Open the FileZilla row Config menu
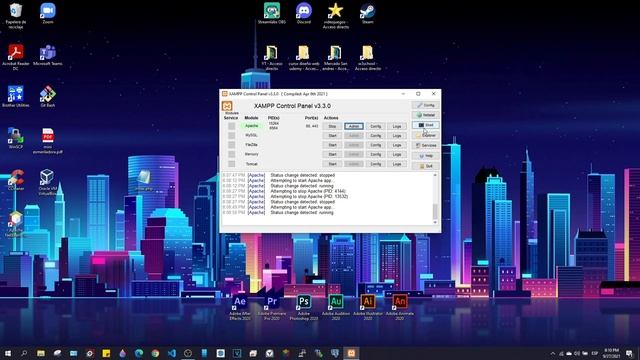Viewport: 640px width, 360px height. [x=376, y=145]
